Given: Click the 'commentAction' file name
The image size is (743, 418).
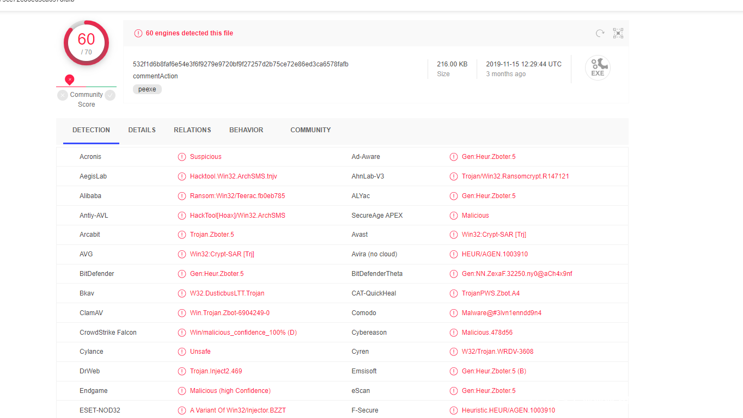Looking at the screenshot, I should (155, 76).
